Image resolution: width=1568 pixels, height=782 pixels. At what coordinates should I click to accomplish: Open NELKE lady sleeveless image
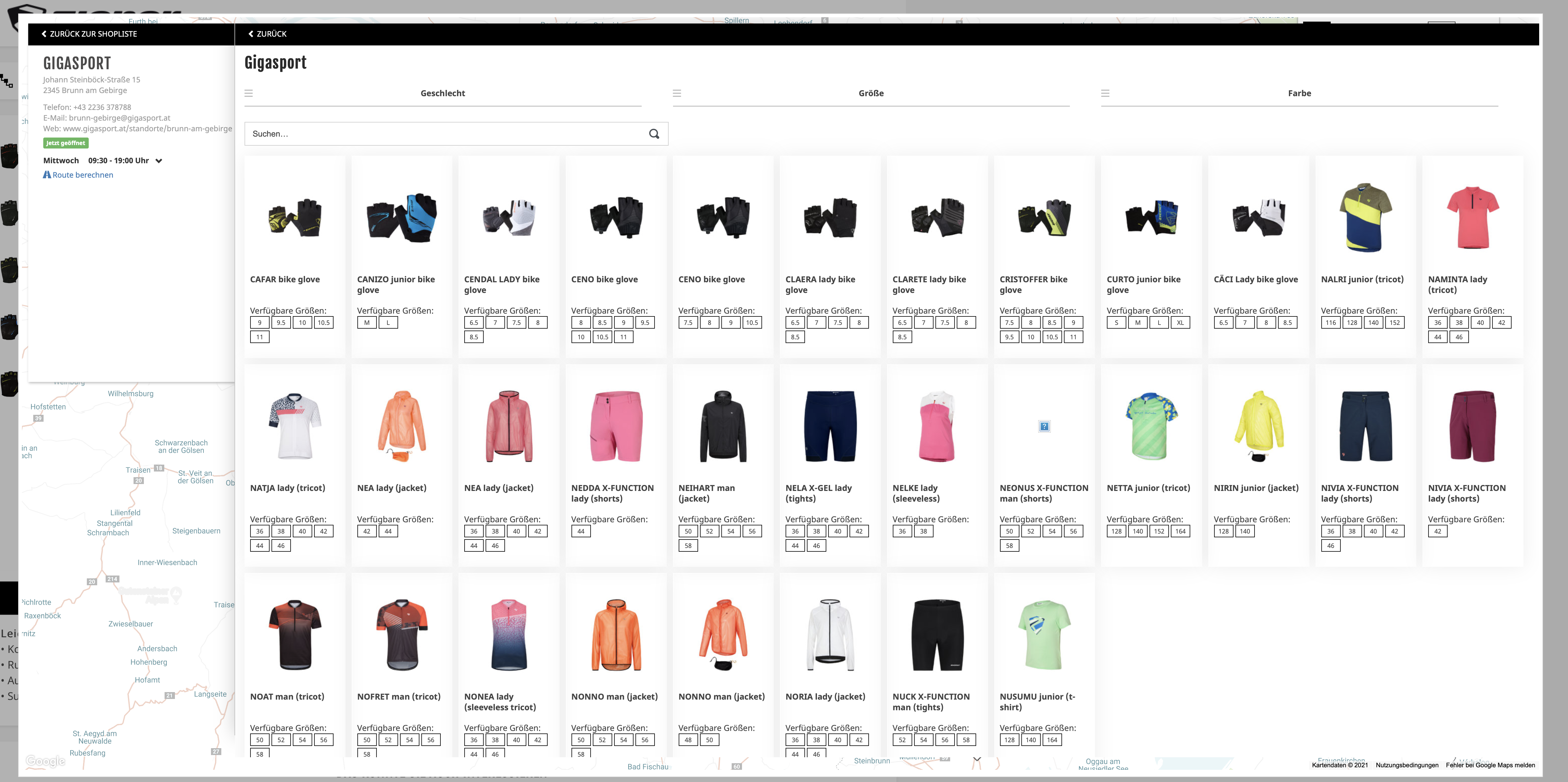(x=937, y=426)
